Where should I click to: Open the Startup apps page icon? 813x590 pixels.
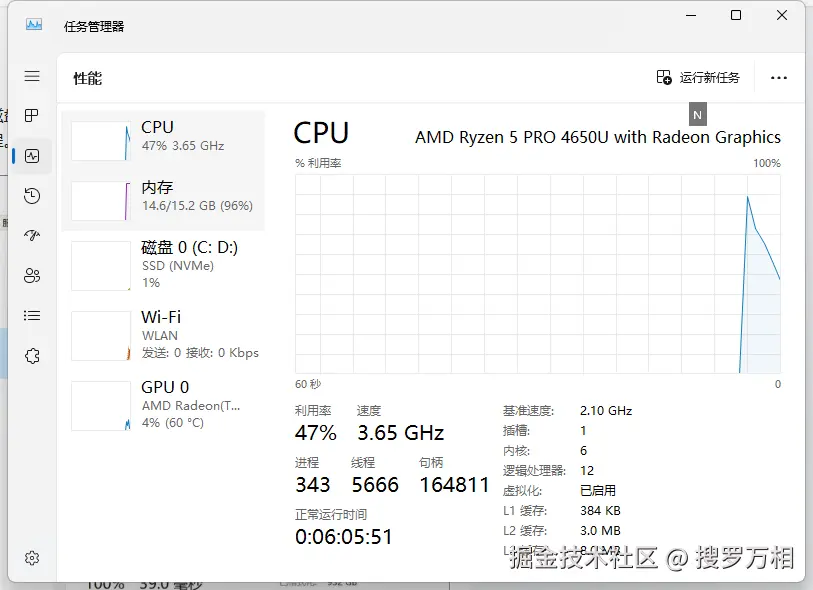click(x=32, y=235)
